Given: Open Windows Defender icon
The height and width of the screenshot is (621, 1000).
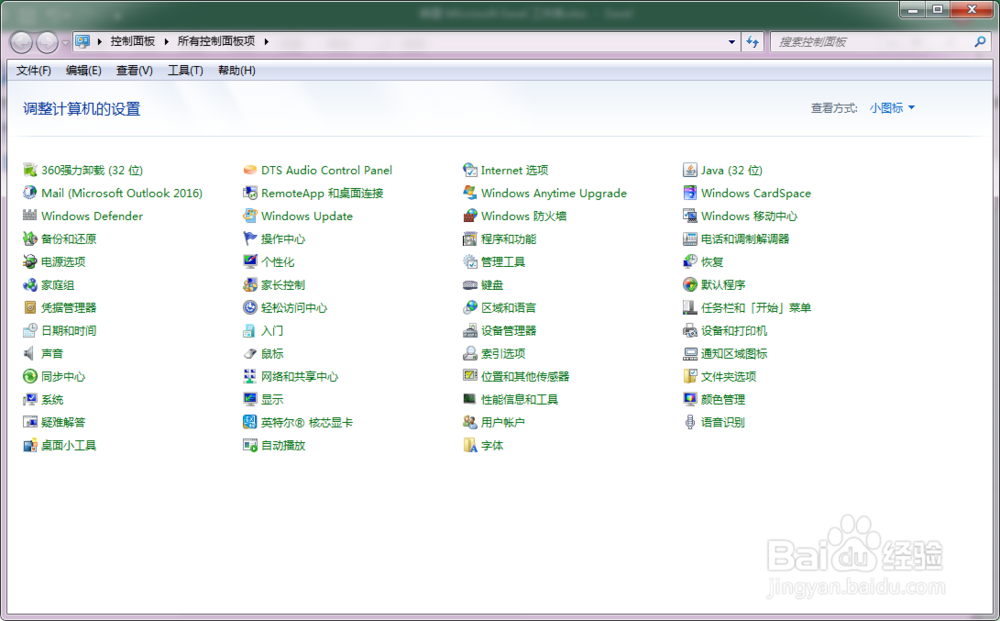Looking at the screenshot, I should pos(30,216).
